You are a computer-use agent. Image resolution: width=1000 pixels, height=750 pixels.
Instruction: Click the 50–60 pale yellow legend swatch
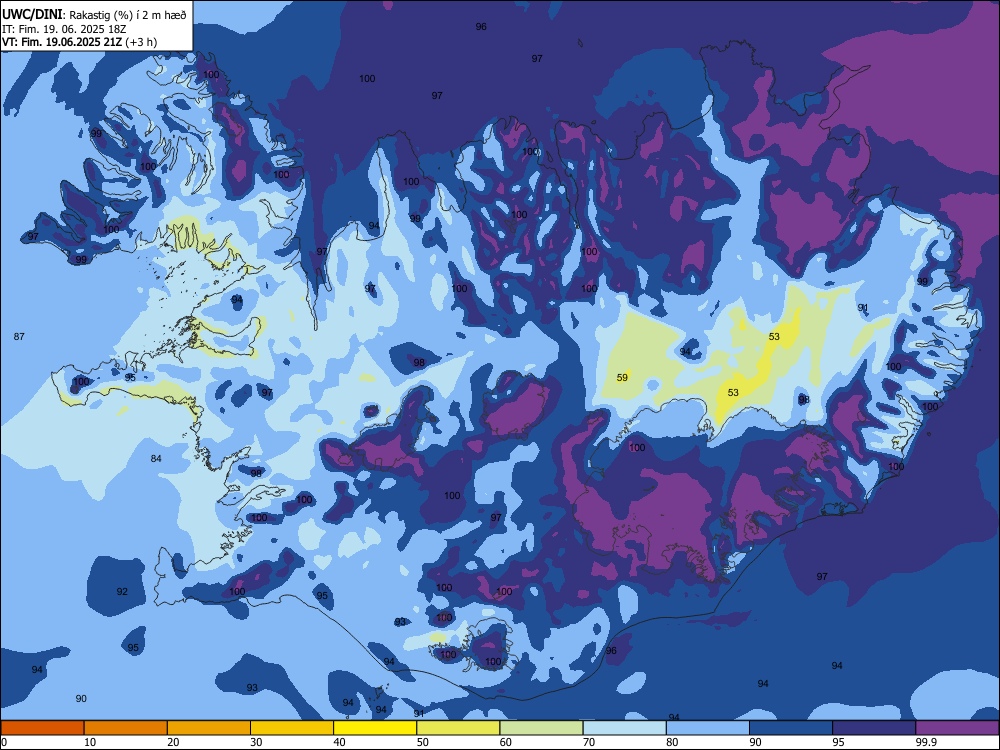click(459, 728)
